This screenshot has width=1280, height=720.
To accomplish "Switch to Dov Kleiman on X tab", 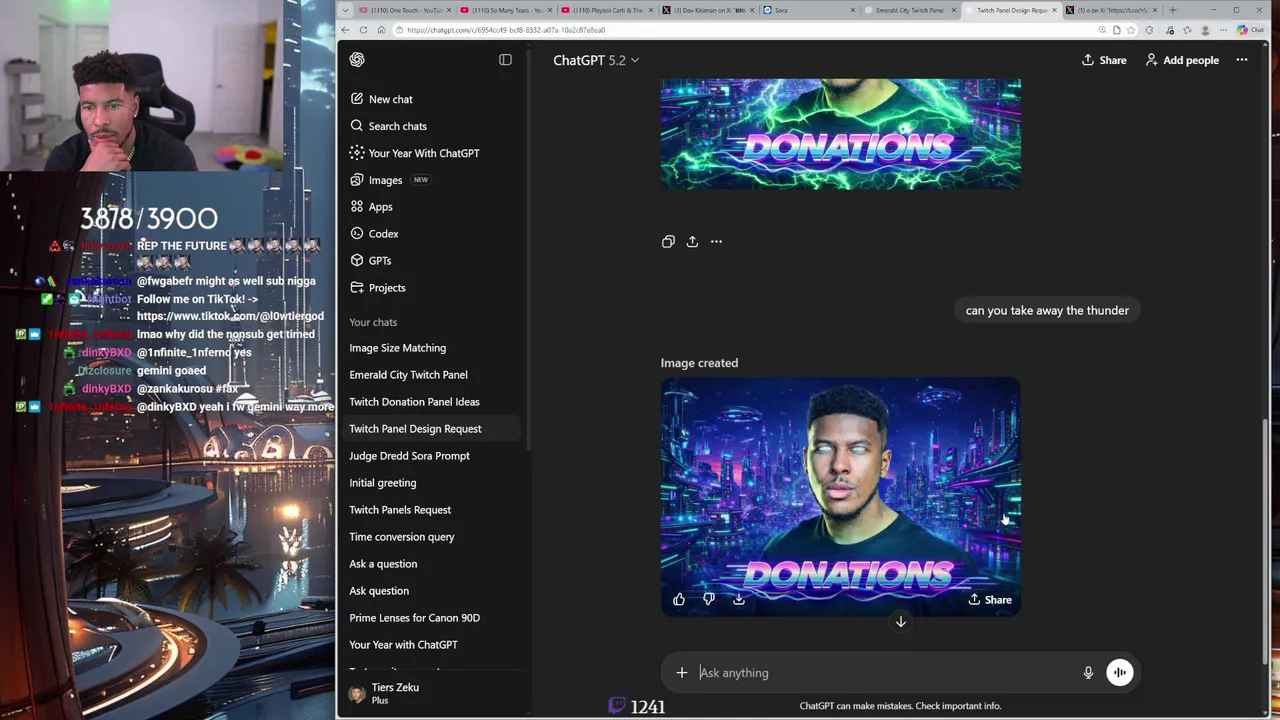I will click(x=707, y=10).
